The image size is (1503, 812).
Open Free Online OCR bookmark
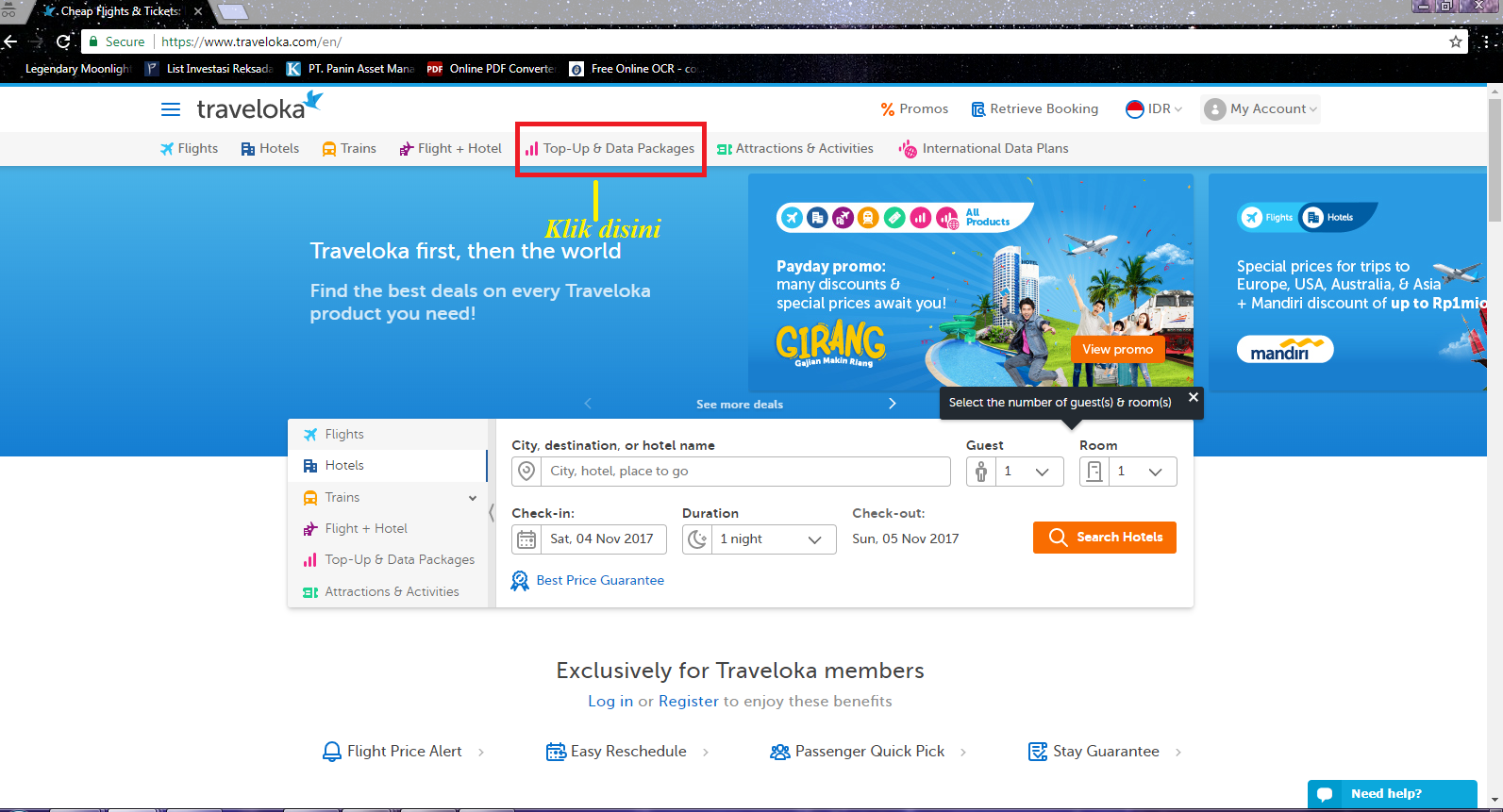[x=633, y=69]
